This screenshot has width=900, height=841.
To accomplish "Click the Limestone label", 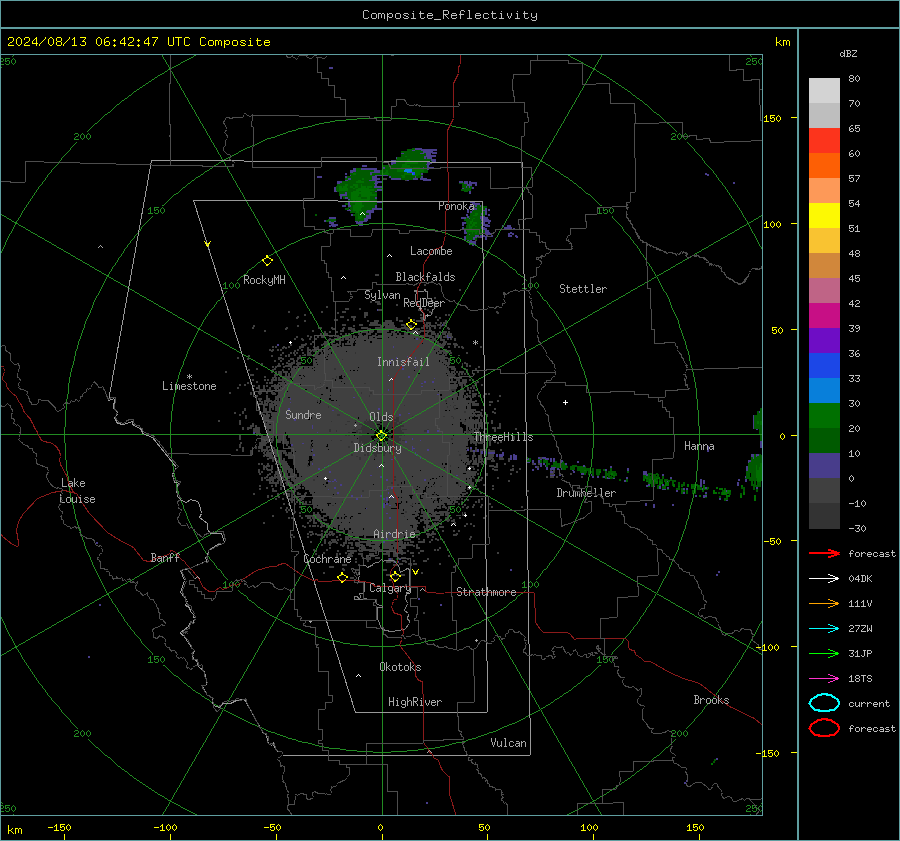I will (x=189, y=386).
